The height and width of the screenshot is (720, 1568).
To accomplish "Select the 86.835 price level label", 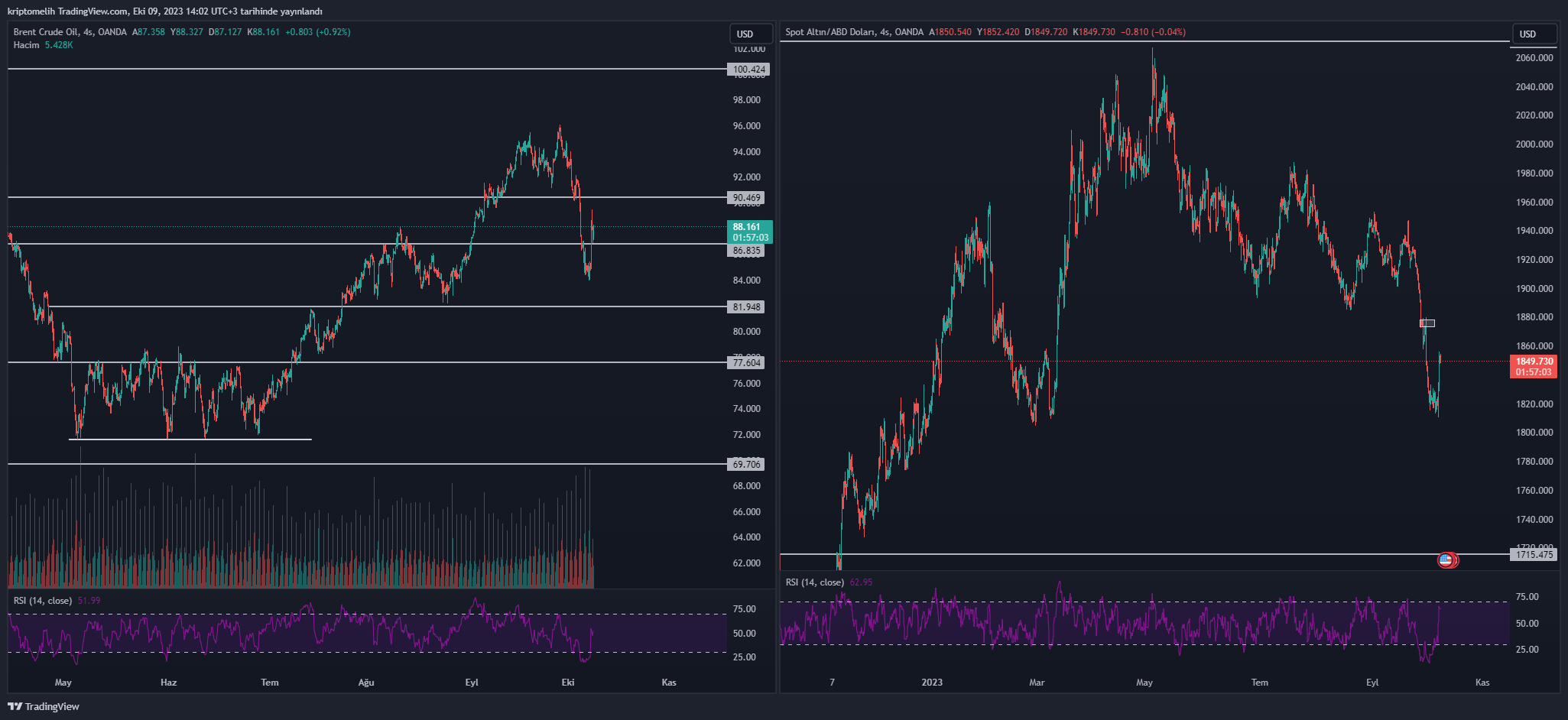I will tap(746, 251).
